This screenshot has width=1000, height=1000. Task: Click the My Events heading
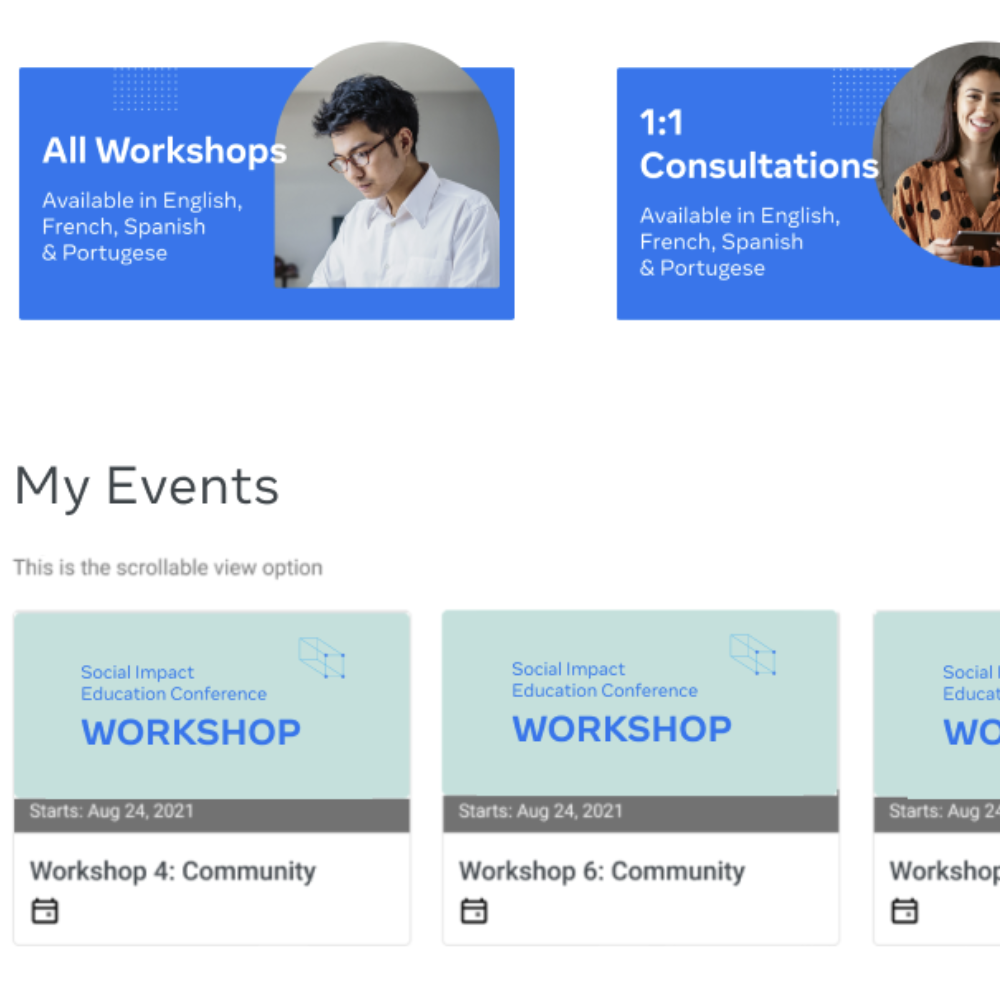pyautogui.click(x=147, y=487)
